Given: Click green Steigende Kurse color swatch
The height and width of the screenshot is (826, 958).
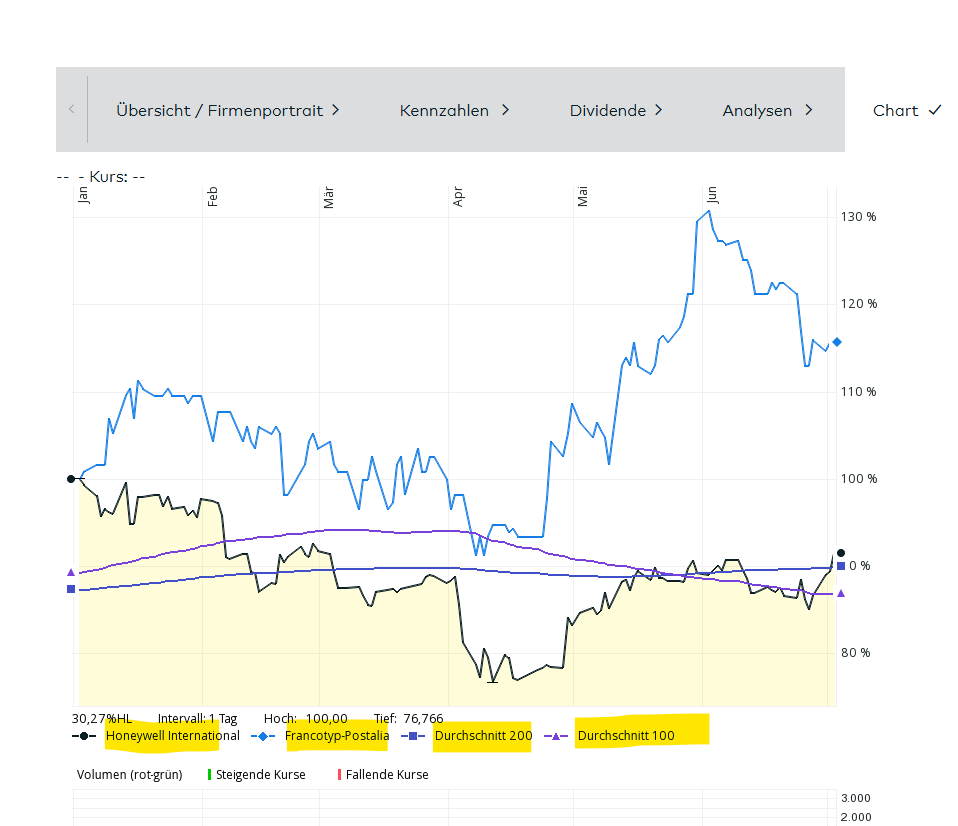Looking at the screenshot, I should click(209, 775).
